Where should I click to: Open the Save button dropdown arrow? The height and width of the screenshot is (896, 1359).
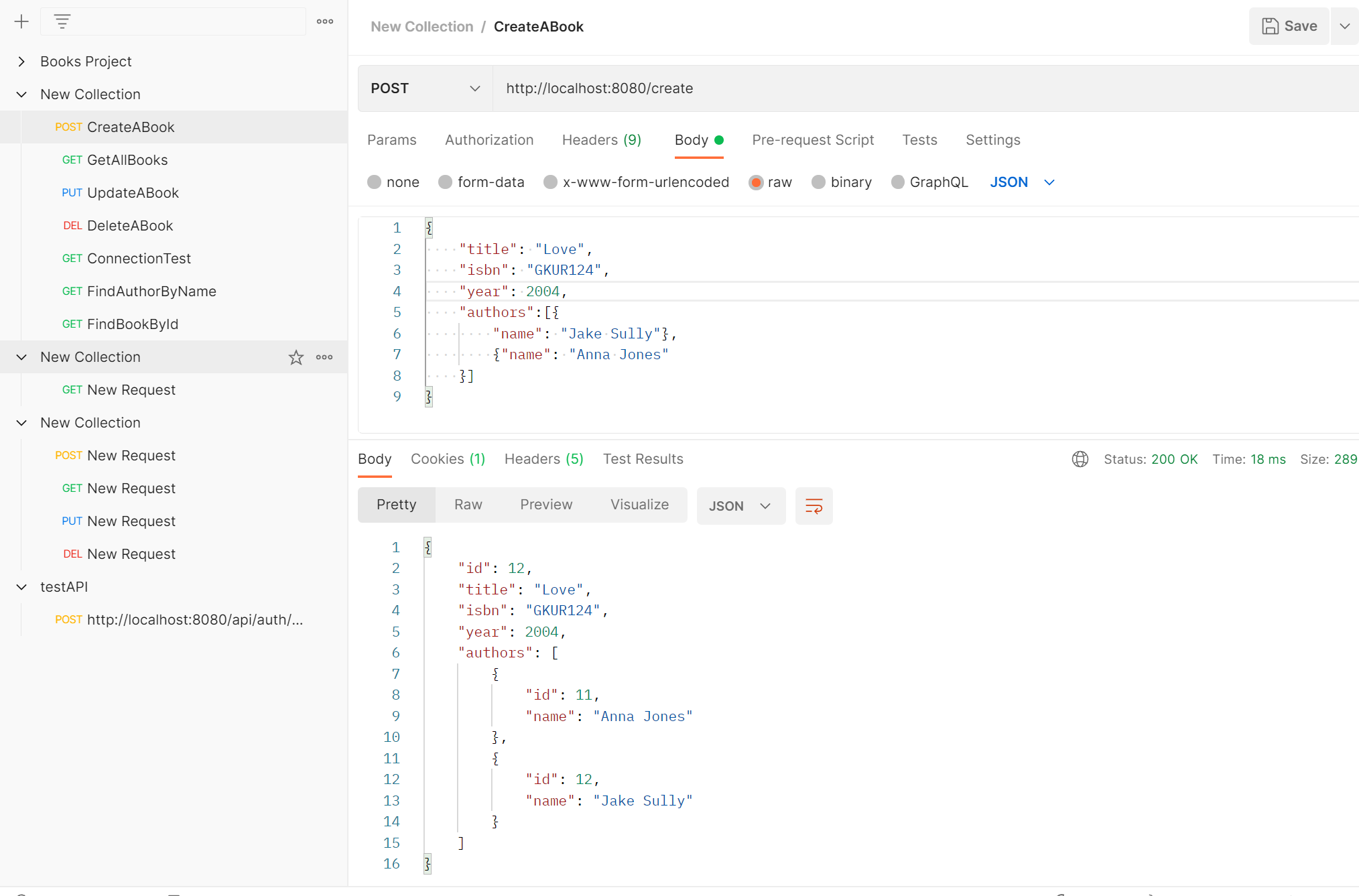[x=1345, y=26]
